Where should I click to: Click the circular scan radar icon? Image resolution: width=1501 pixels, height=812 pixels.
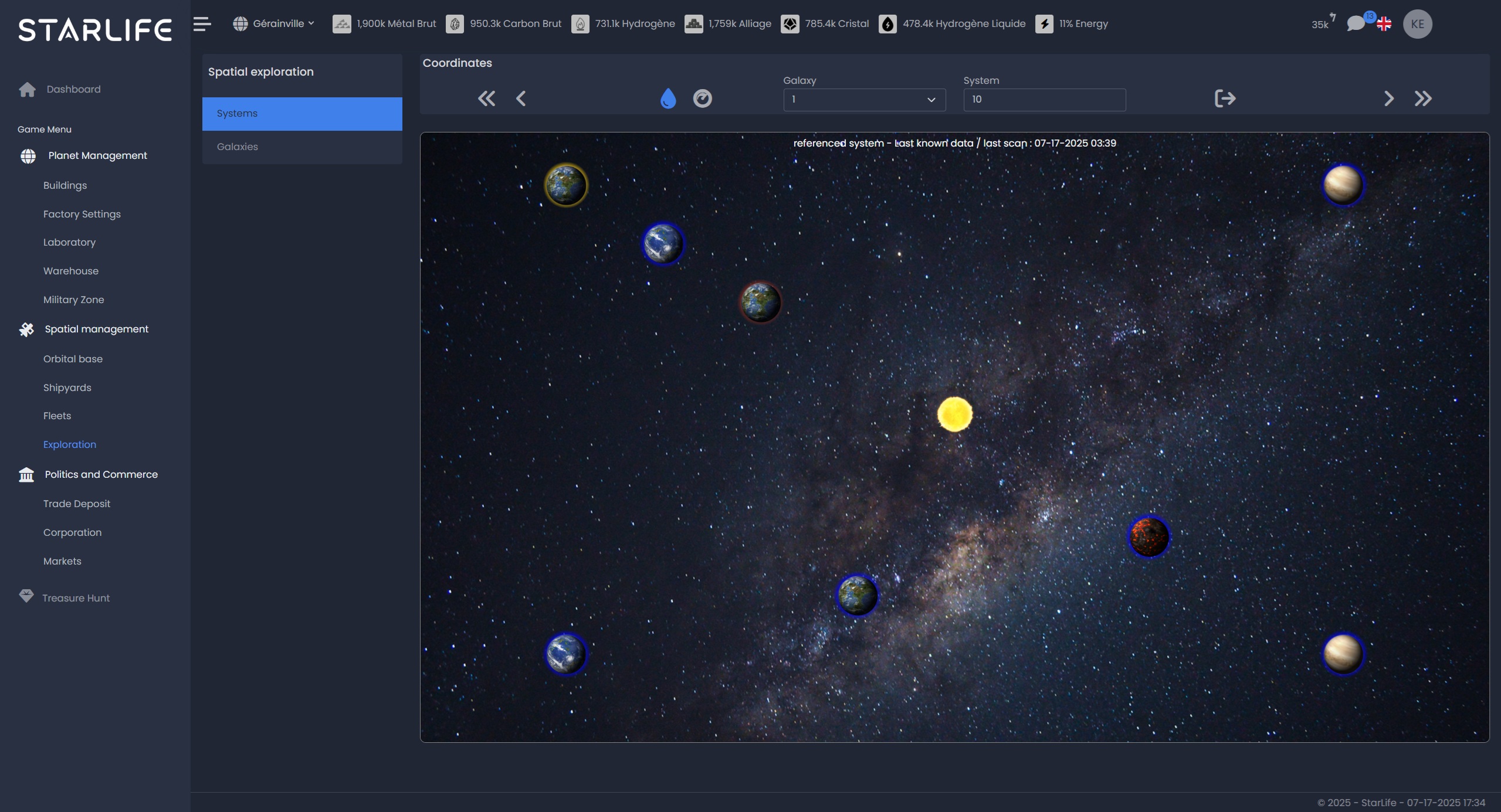[703, 98]
